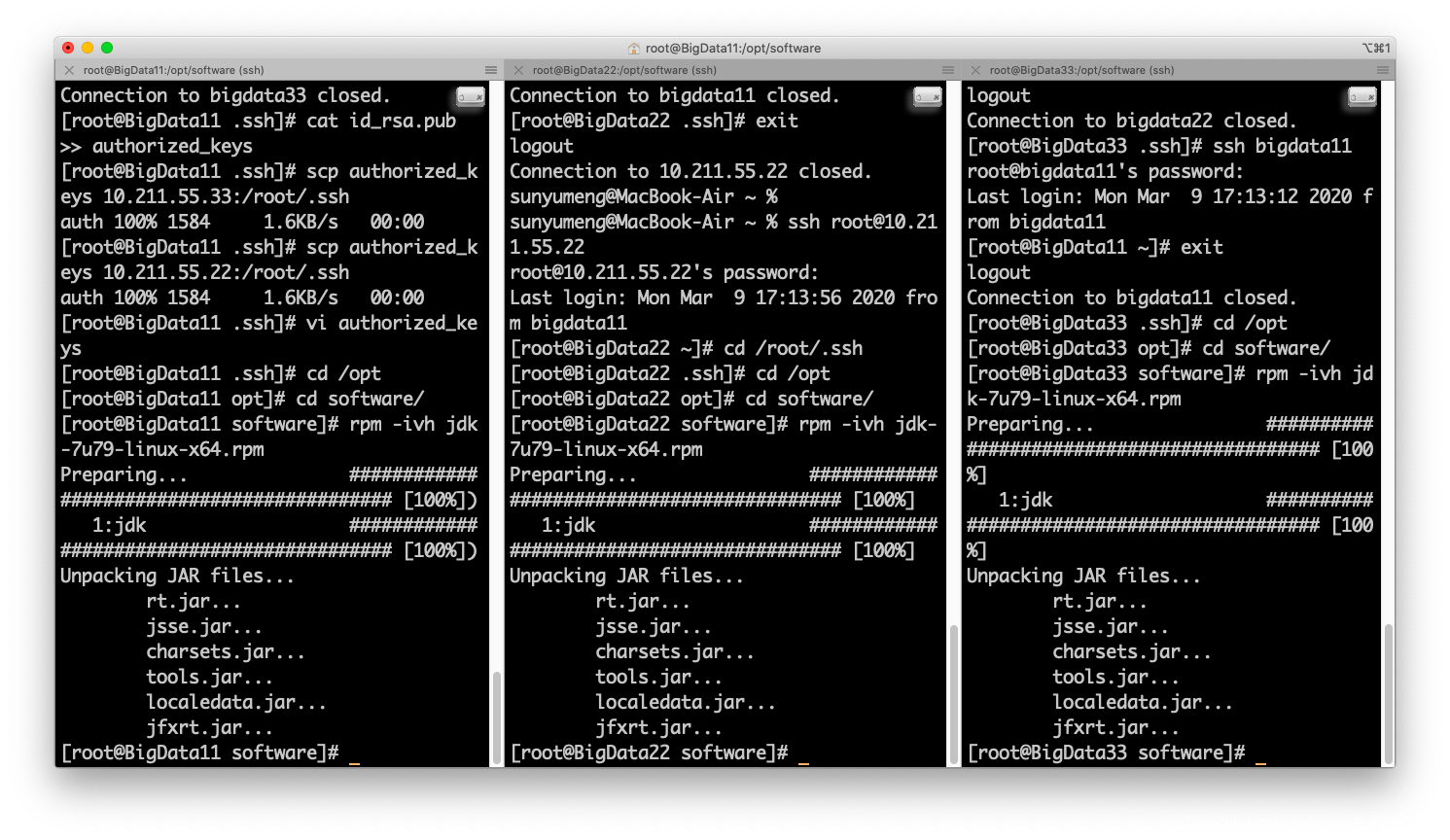Click the green full-screen window button
Image resolution: width=1450 pixels, height=840 pixels.
click(x=107, y=48)
